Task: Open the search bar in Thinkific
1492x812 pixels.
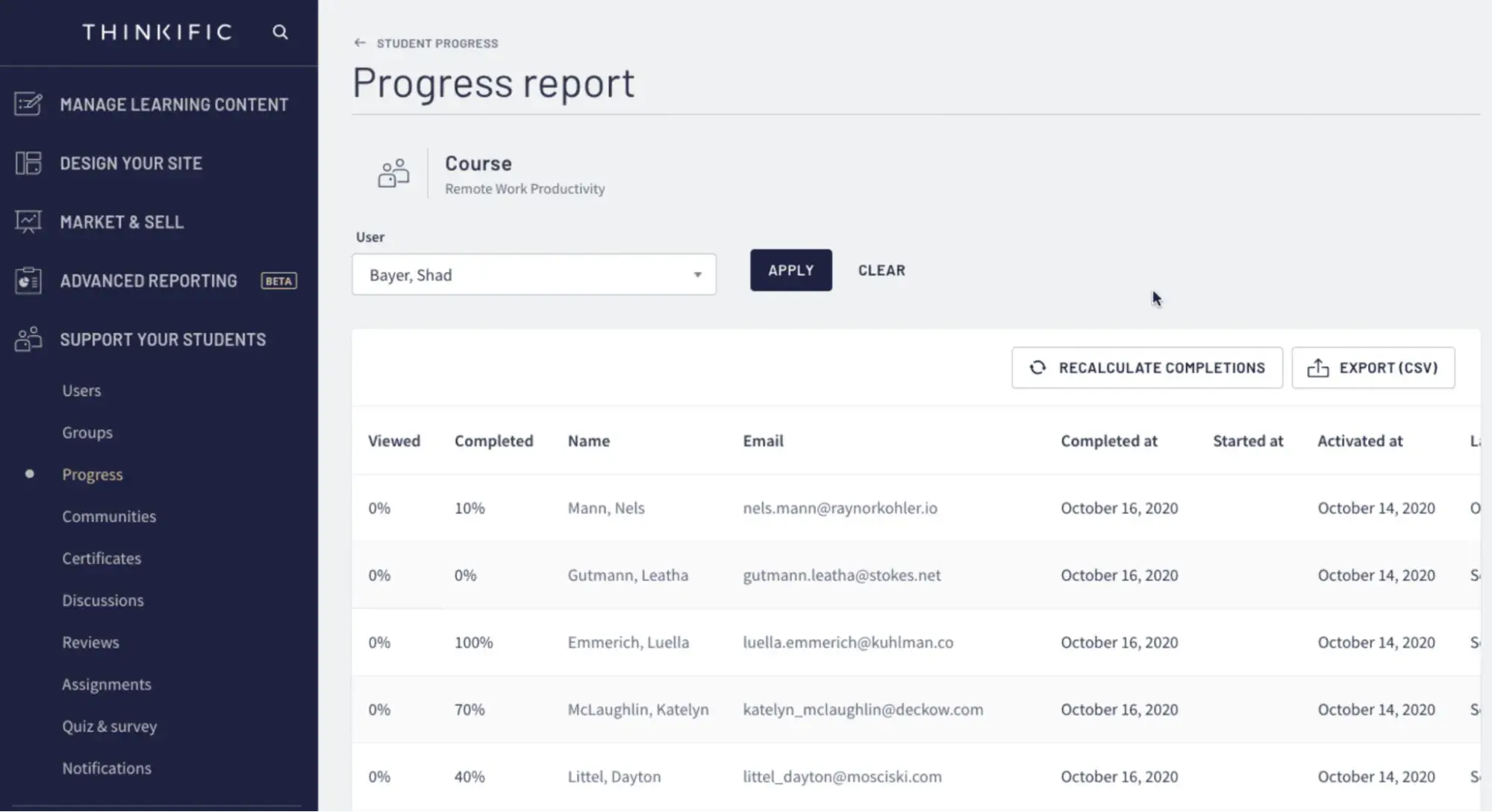Action: [281, 31]
